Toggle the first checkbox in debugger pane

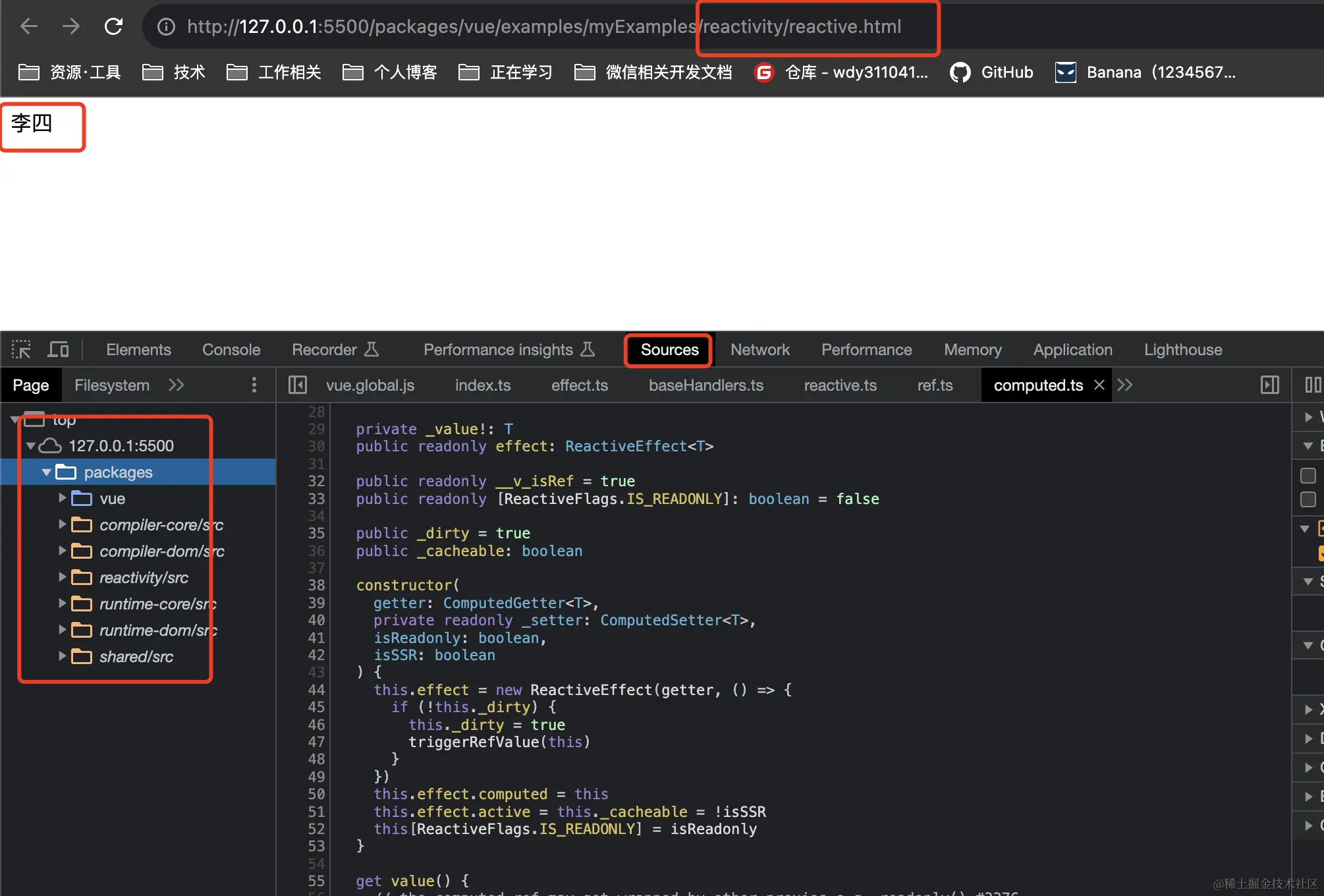[x=1308, y=476]
